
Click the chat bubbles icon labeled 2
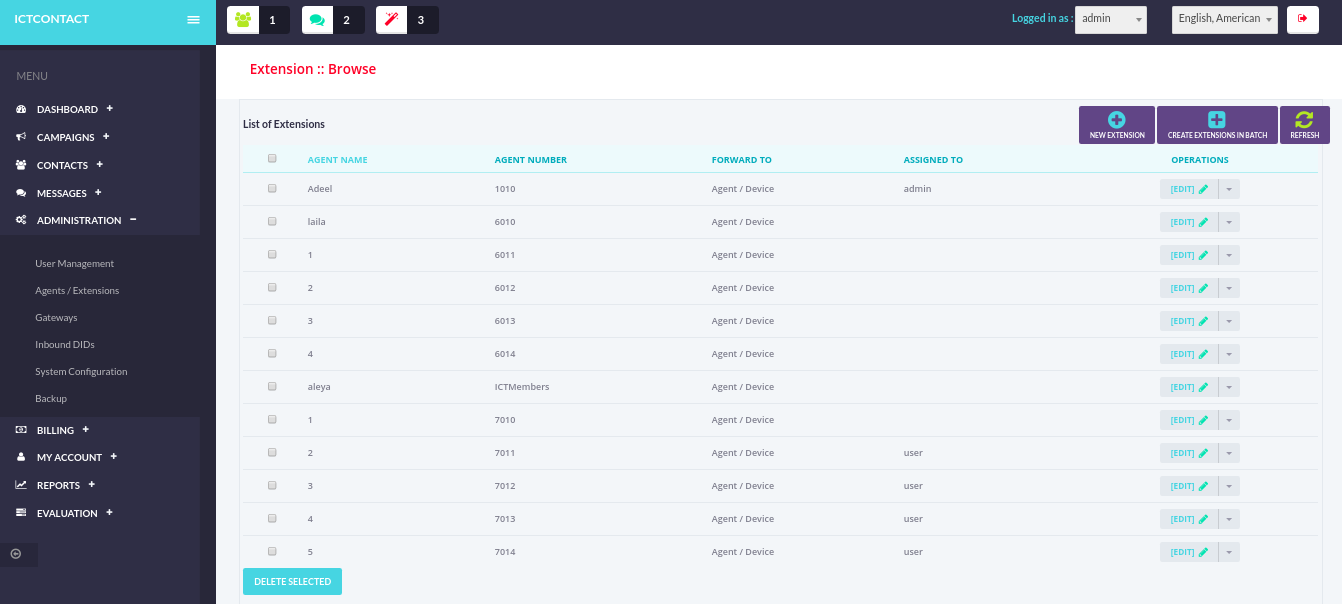318,20
